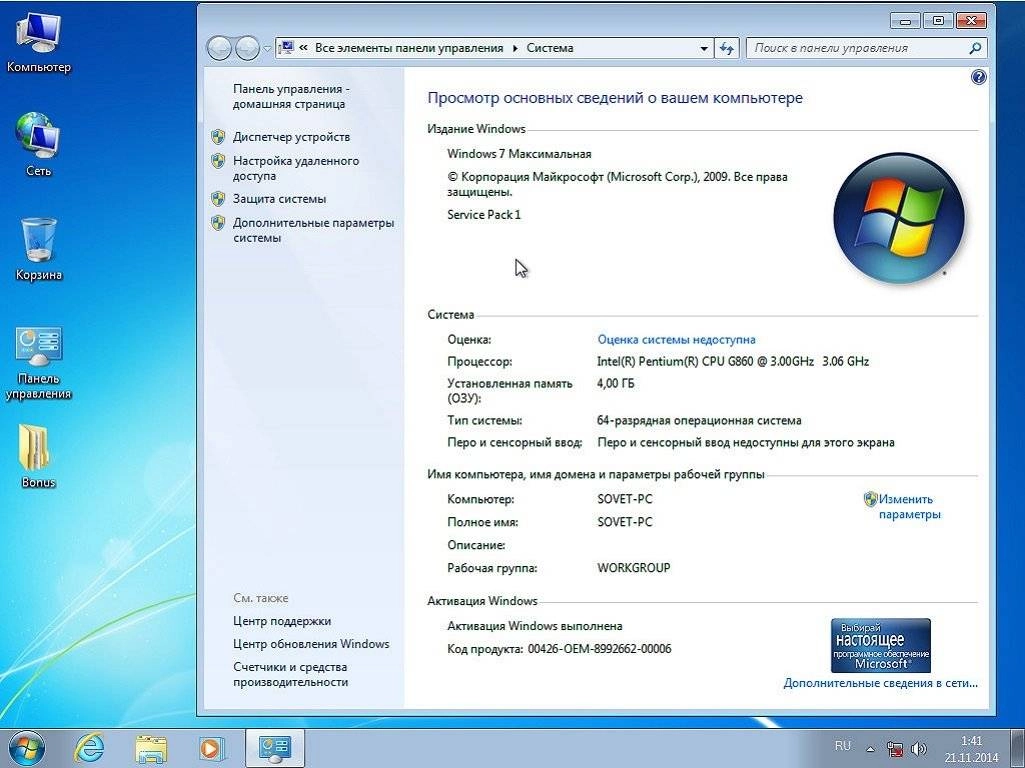Click Все элементы панели управления breadcrumb
This screenshot has height=768, width=1025.
pyautogui.click(x=409, y=48)
